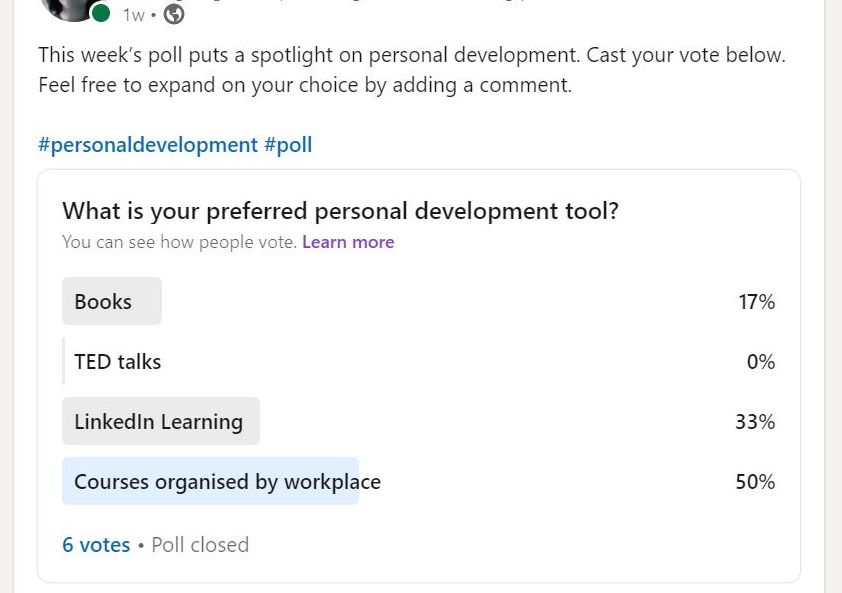Open the "6 votes" voter list
The width and height of the screenshot is (842, 593).
[x=96, y=545]
